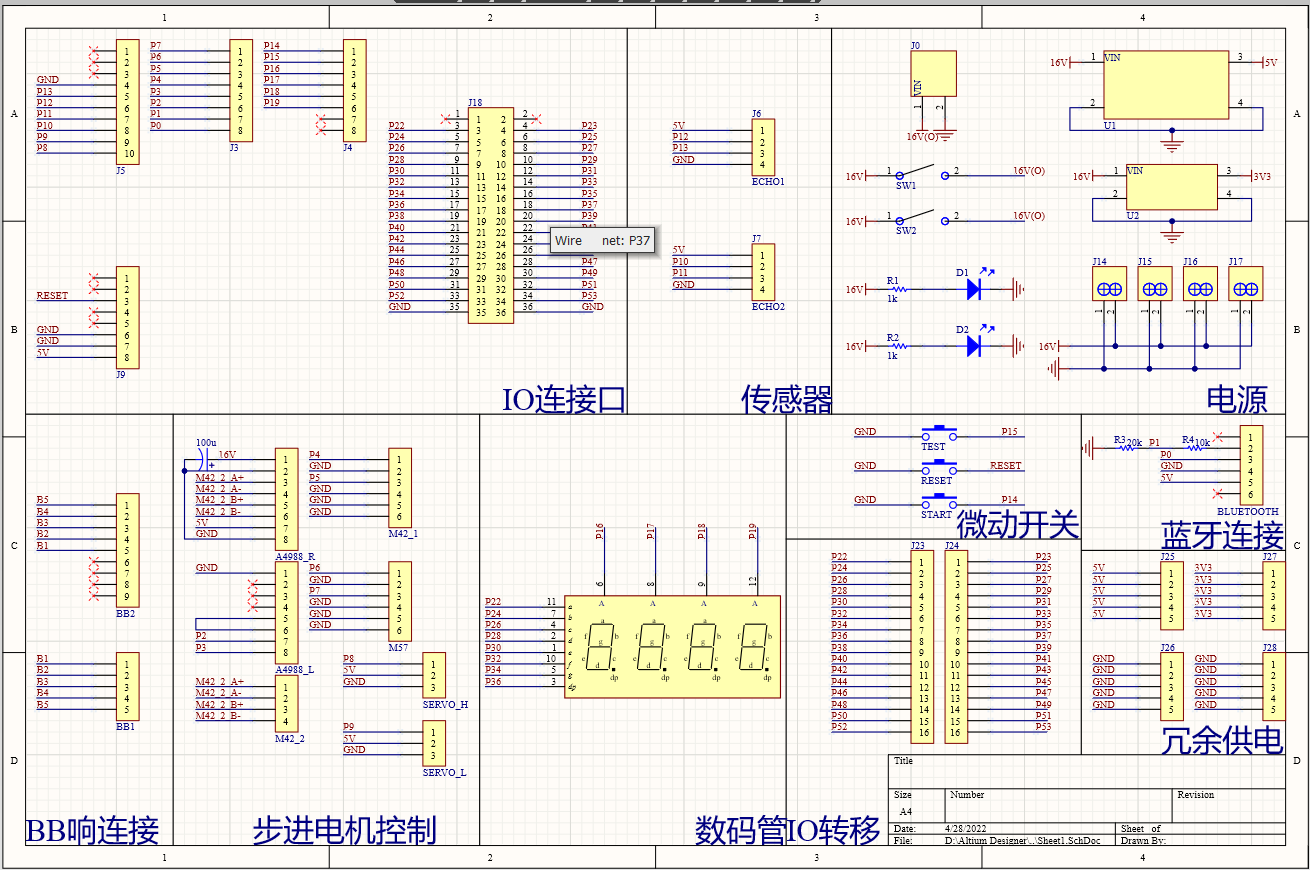Select the J28 GND header
The image size is (1310, 870).
click(x=1273, y=687)
